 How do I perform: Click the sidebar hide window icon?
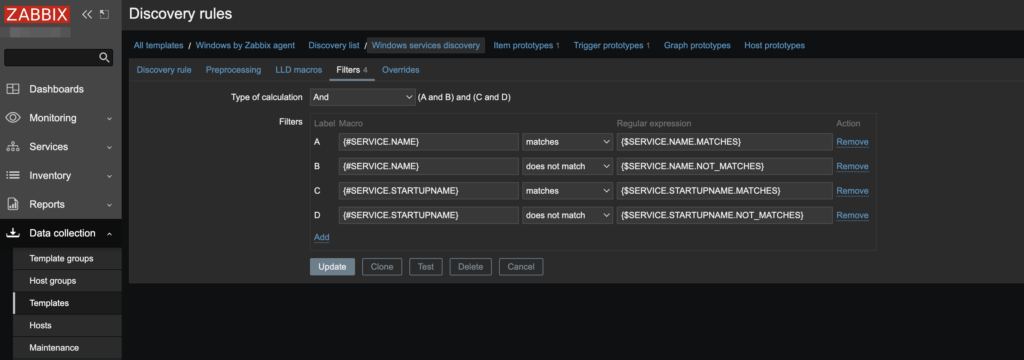[x=104, y=14]
